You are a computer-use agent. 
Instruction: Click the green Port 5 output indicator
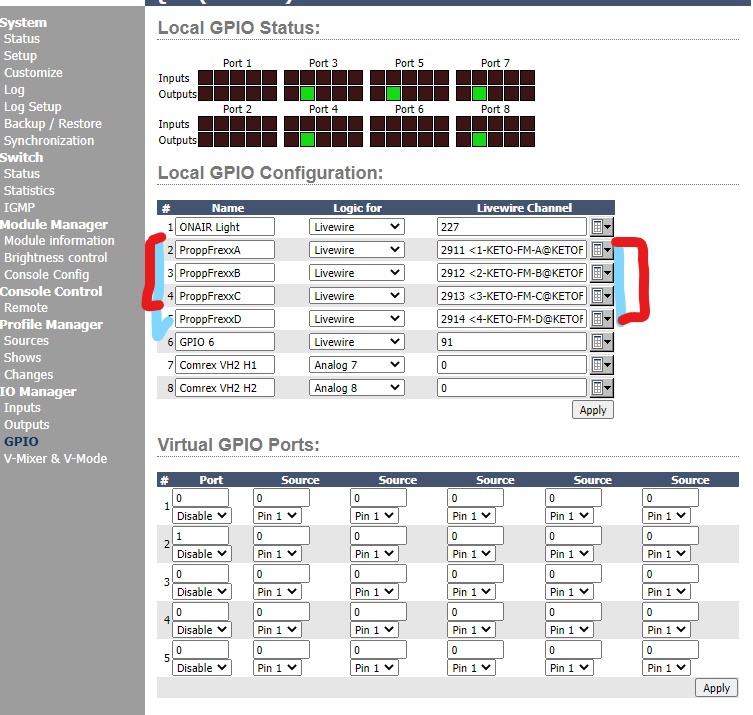click(x=394, y=93)
